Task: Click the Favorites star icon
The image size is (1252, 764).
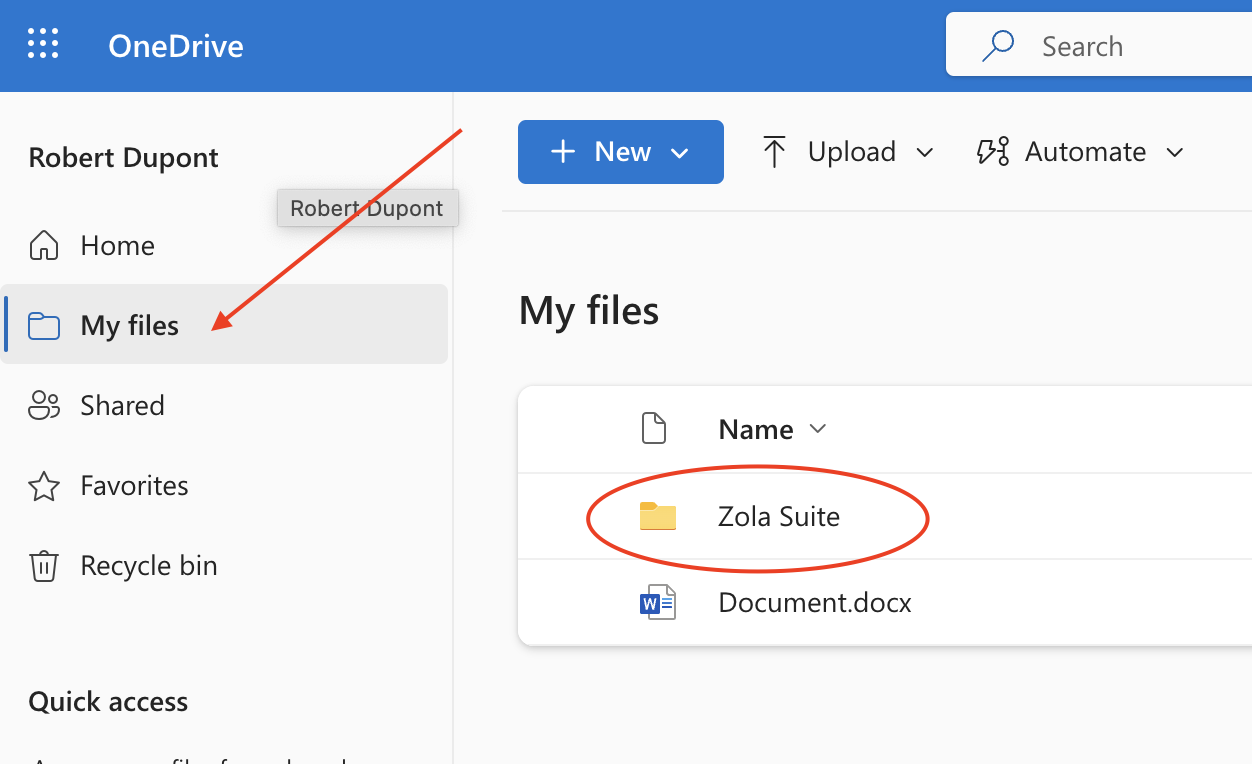Action: pyautogui.click(x=44, y=486)
